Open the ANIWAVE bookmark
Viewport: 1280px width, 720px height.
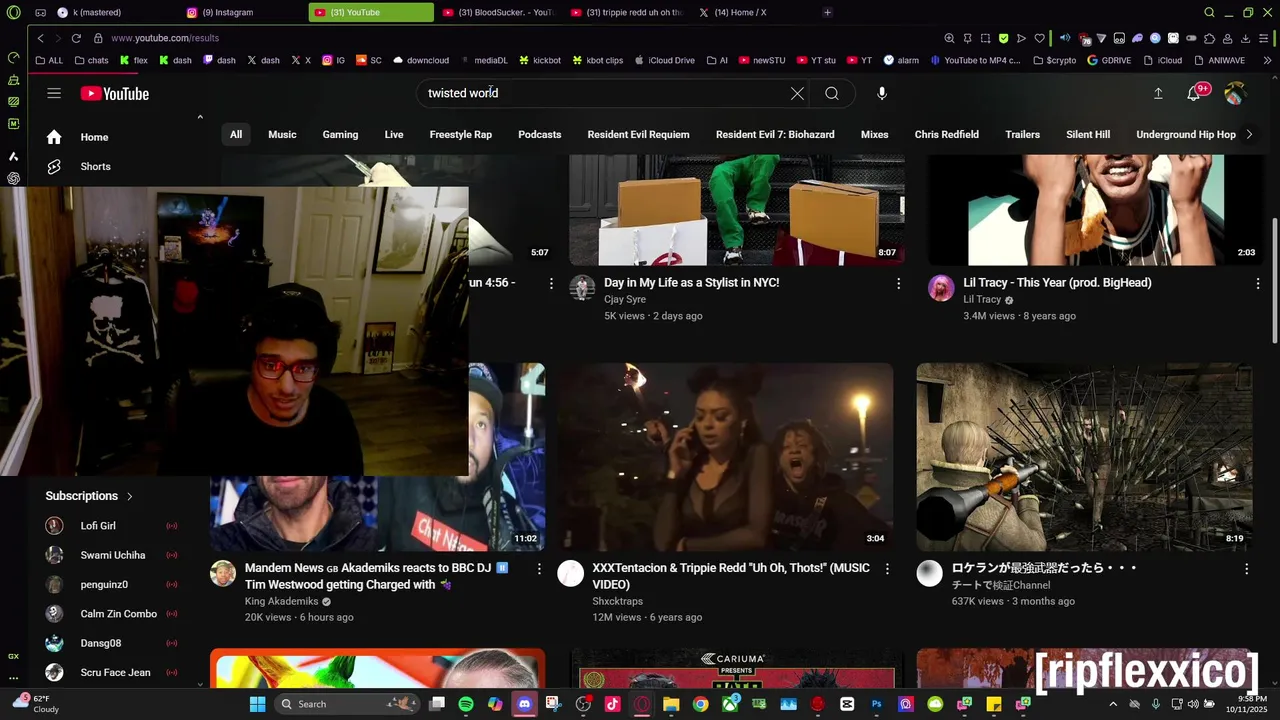1219,60
